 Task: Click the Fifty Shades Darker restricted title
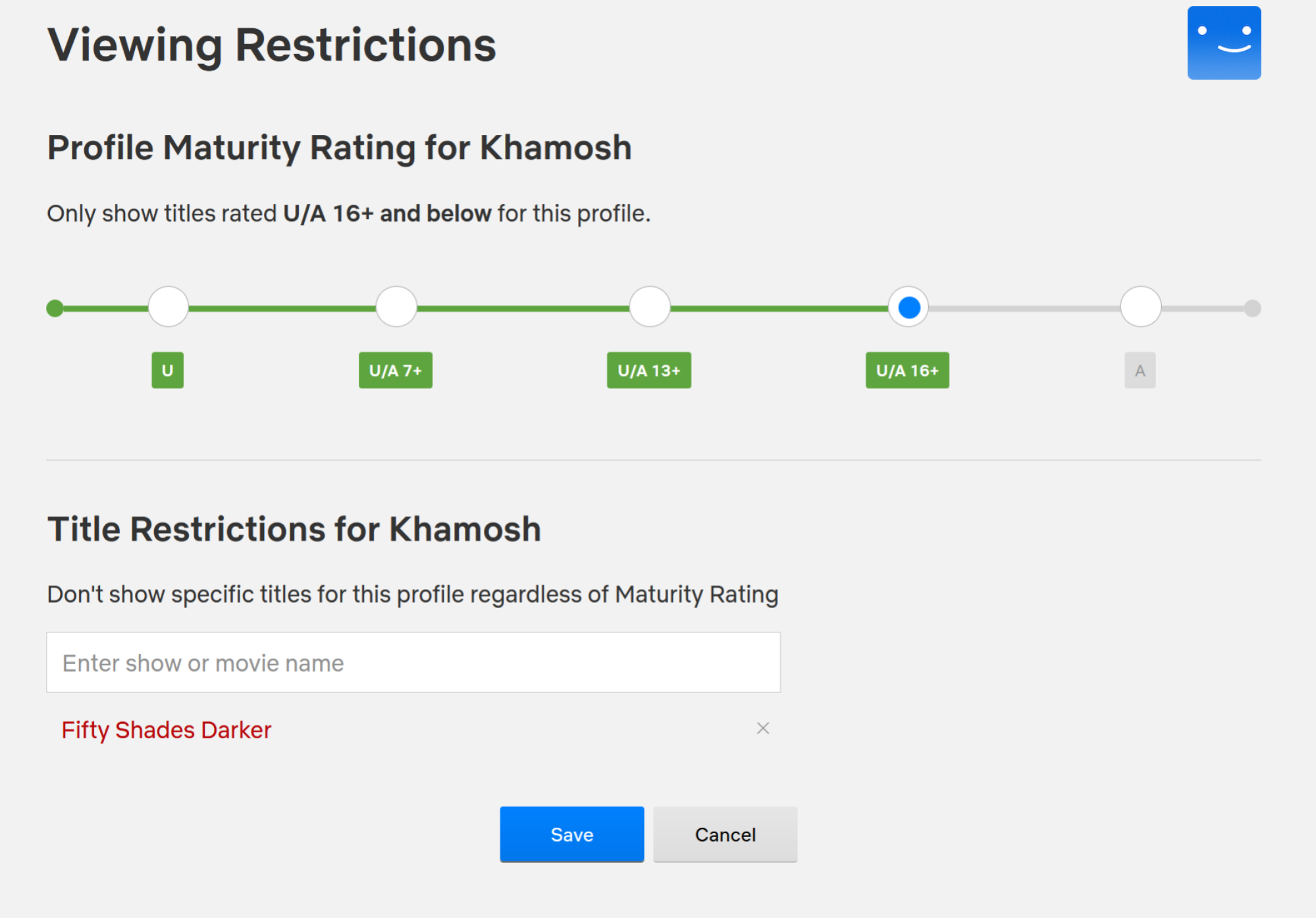[x=166, y=730]
